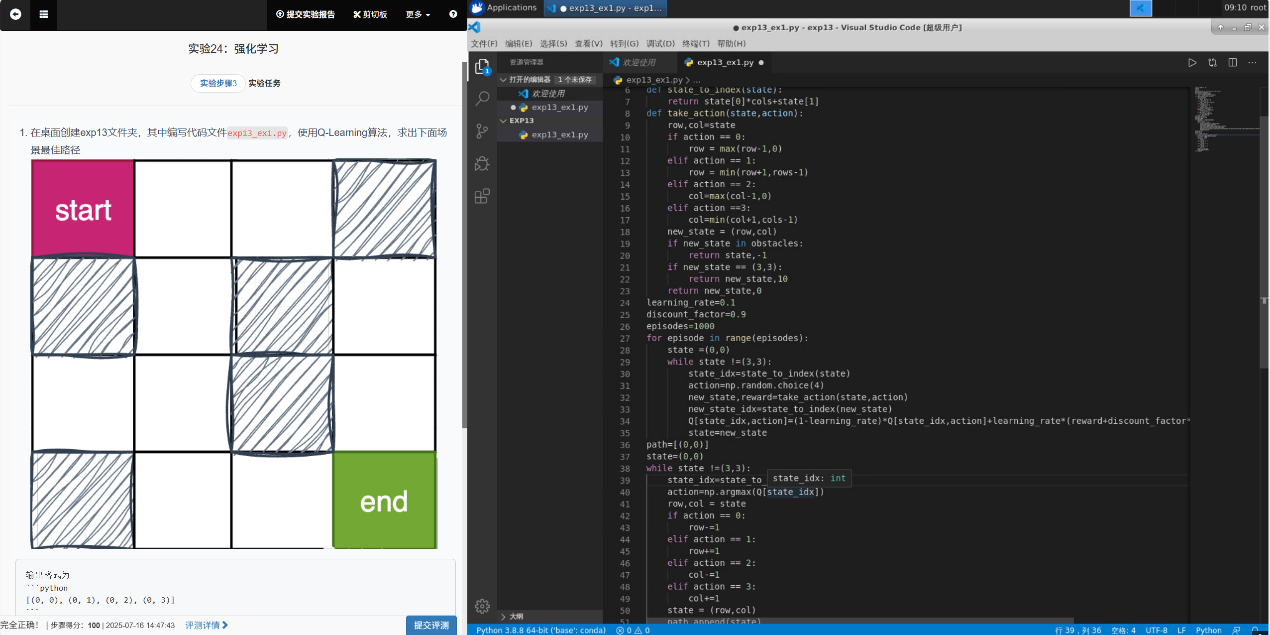
Task: Open the 更多 dropdown menu
Action: (x=418, y=15)
